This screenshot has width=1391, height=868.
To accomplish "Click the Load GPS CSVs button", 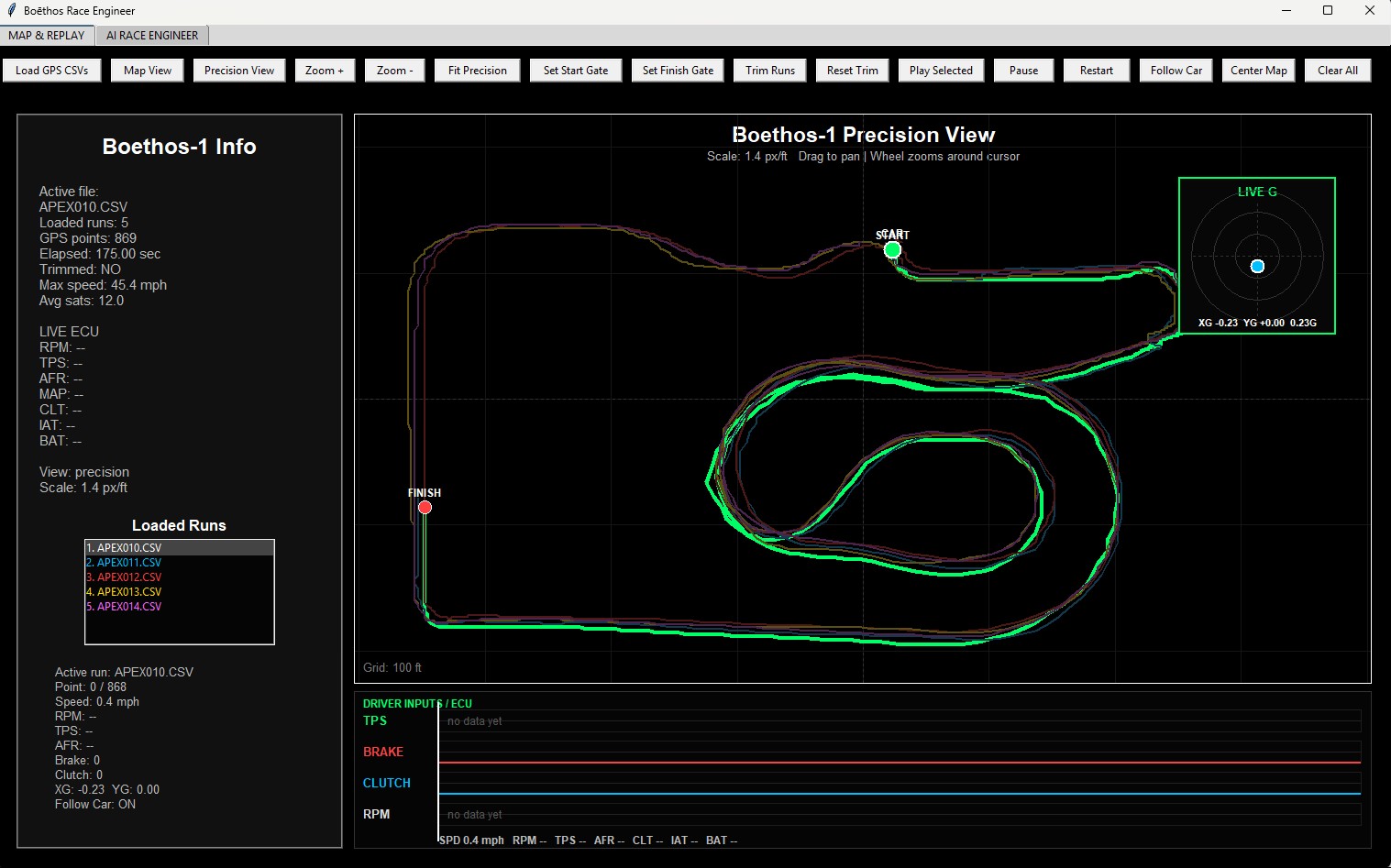I will tap(52, 71).
